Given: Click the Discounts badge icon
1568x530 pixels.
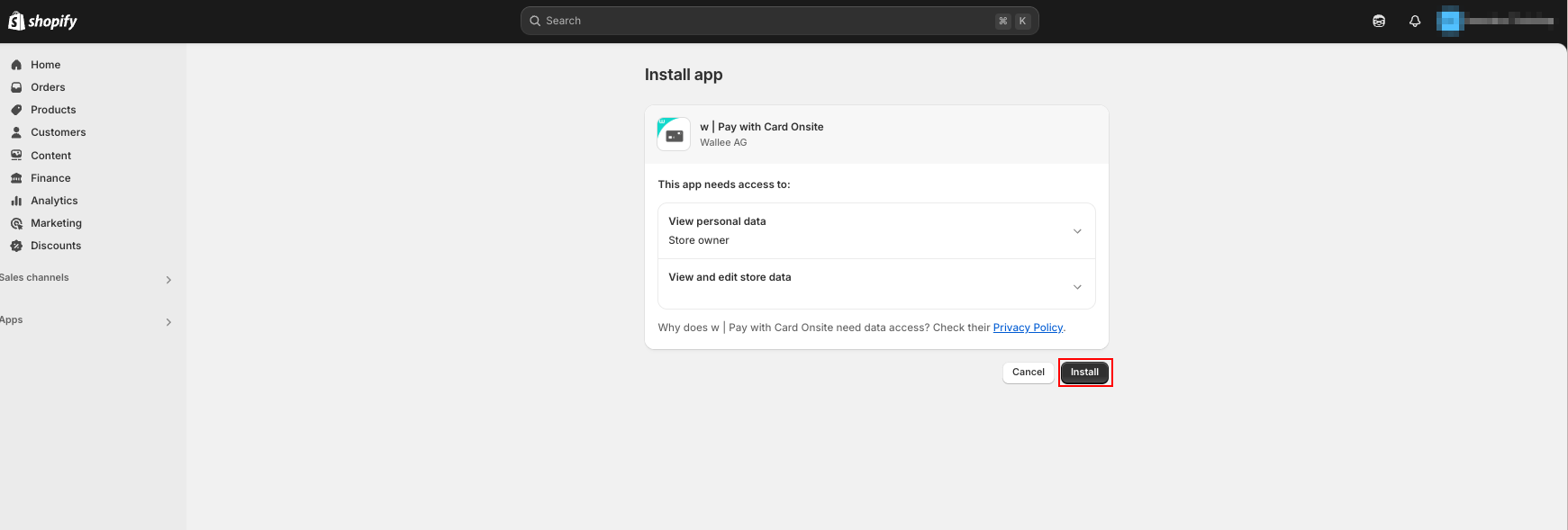Looking at the screenshot, I should 16,246.
